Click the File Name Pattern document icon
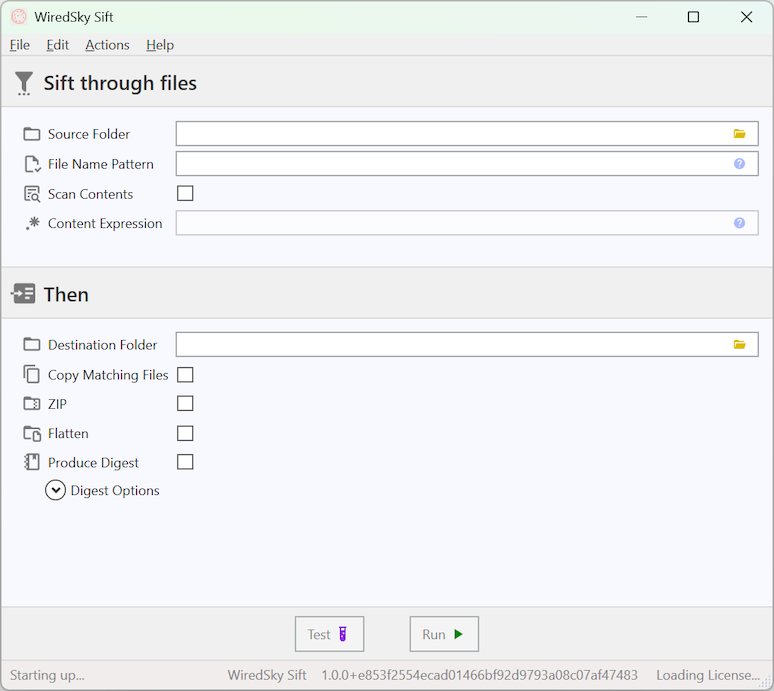This screenshot has height=691, width=774. click(32, 164)
